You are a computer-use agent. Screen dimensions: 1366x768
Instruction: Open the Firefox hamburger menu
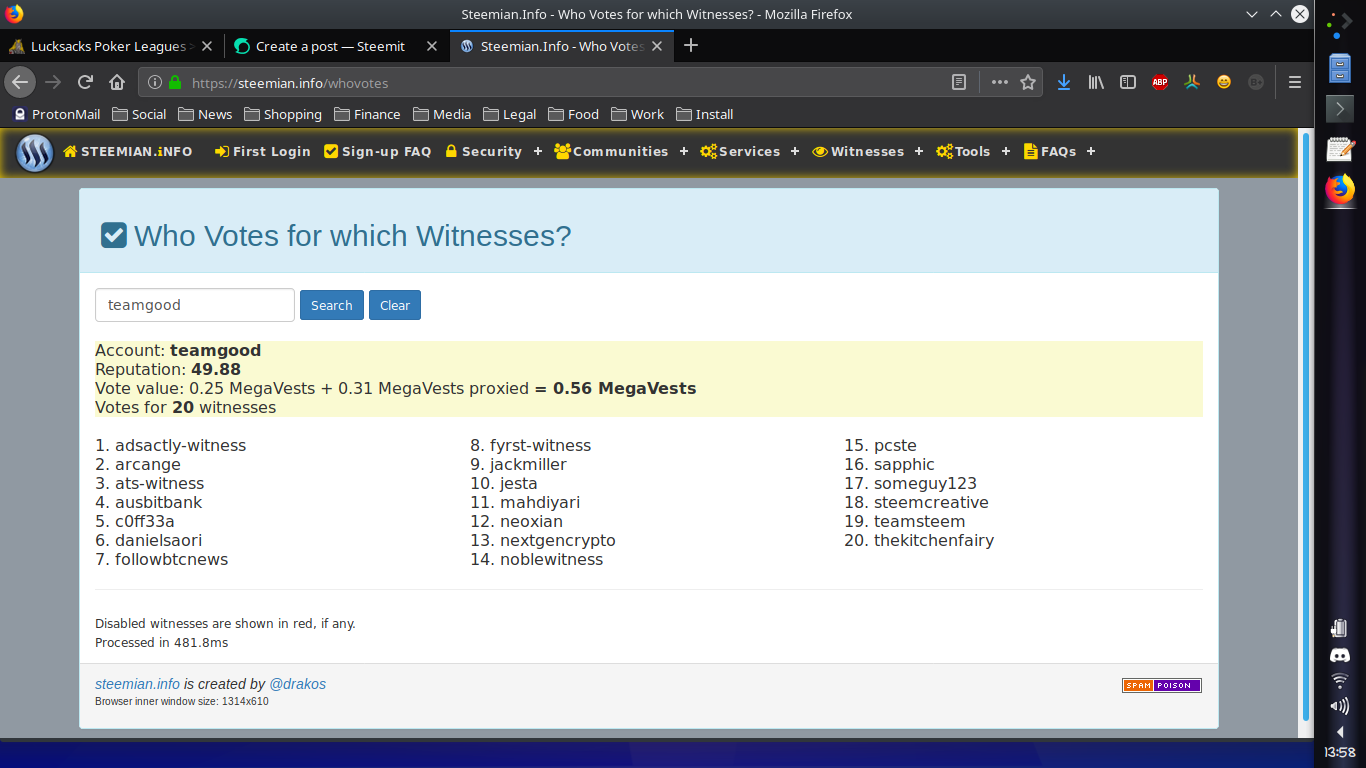tap(1295, 82)
